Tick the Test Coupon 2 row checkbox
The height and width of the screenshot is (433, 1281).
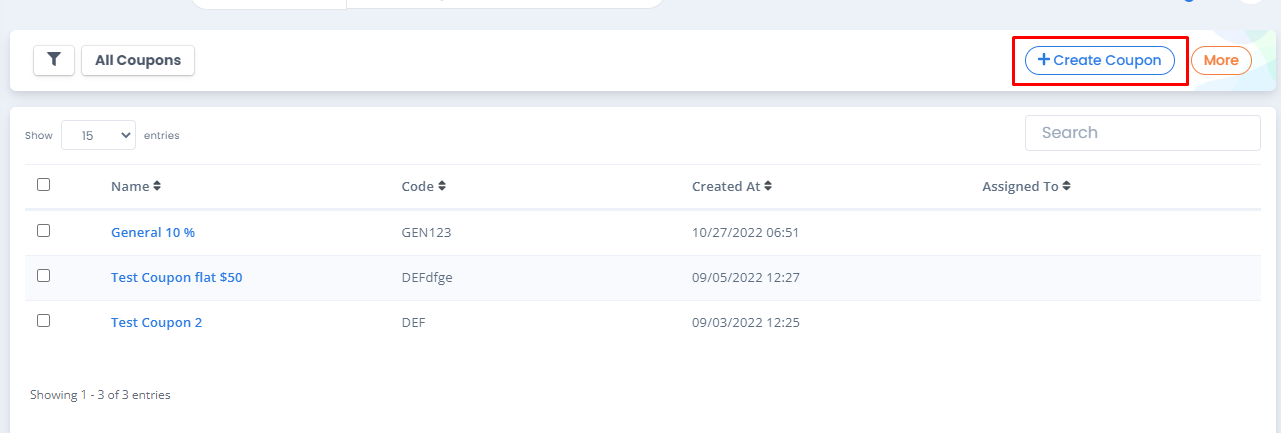pyautogui.click(x=43, y=321)
